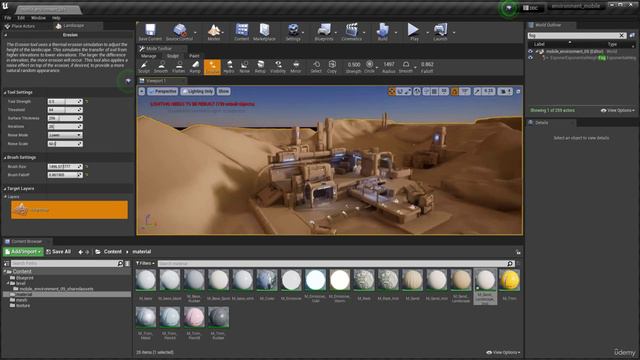Screen dimensions: 640x360
Task: Toggle visibility of mobile_environment world outliner row
Action: 531,51
